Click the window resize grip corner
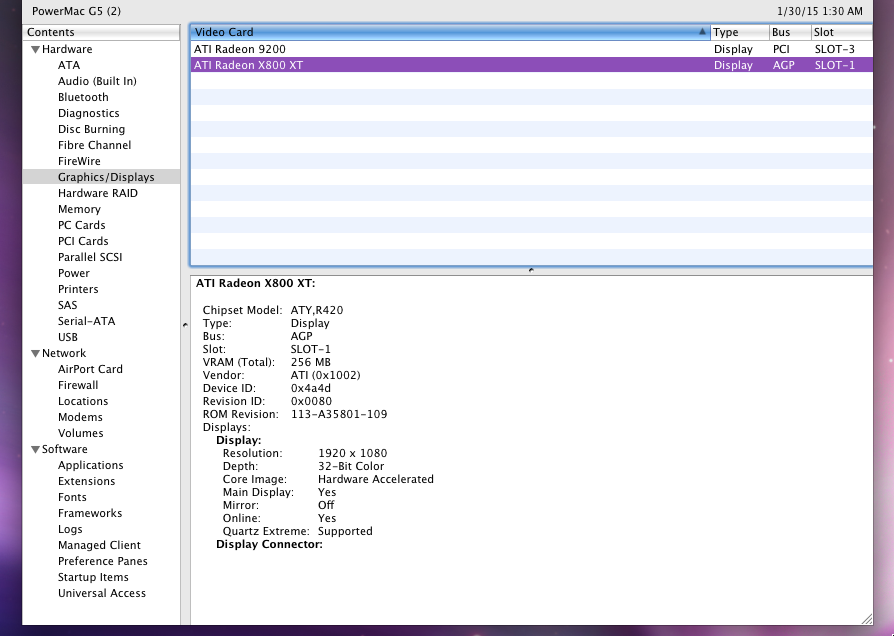The width and height of the screenshot is (894, 636). (x=867, y=619)
